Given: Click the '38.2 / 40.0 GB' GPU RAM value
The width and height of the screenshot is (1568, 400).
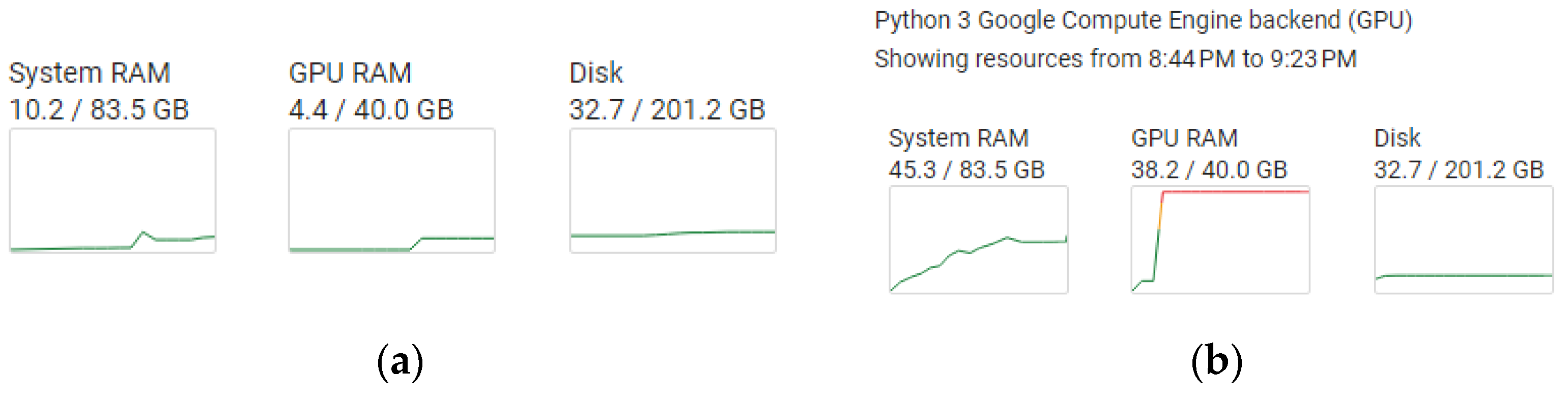Looking at the screenshot, I should (x=1209, y=170).
